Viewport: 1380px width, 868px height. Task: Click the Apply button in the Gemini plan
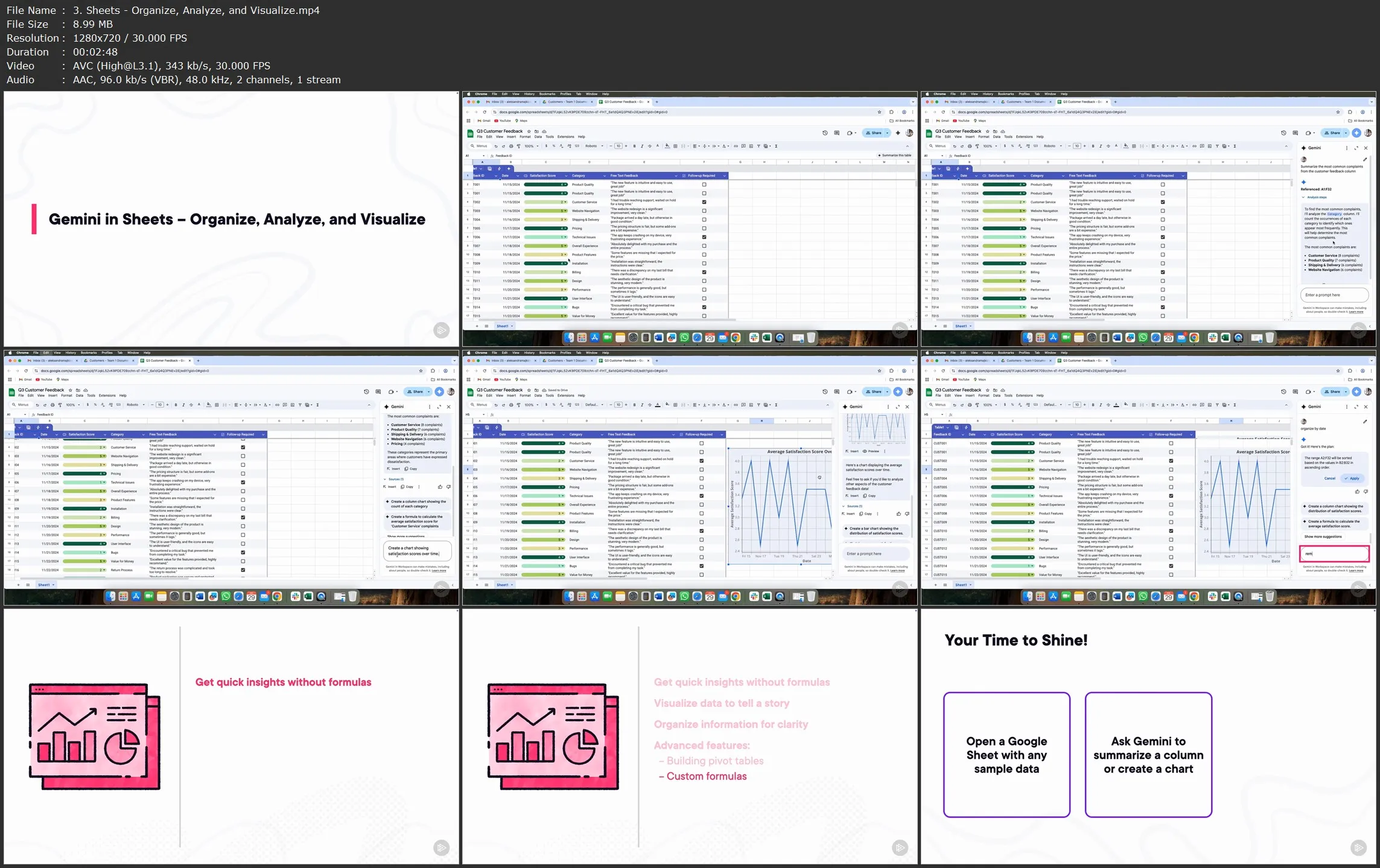(1352, 478)
